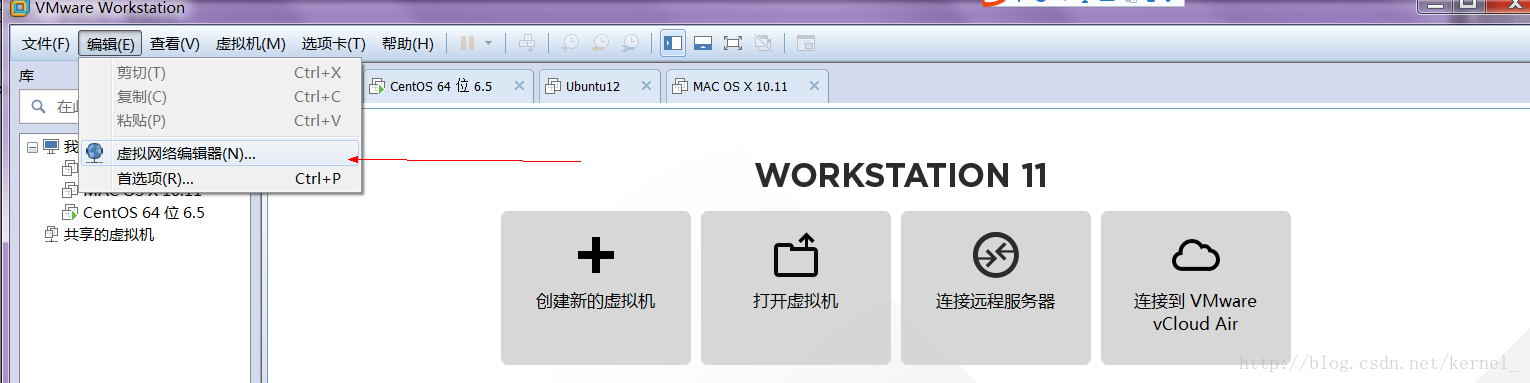Toggle the thumbnail bar view icon

[x=703, y=43]
